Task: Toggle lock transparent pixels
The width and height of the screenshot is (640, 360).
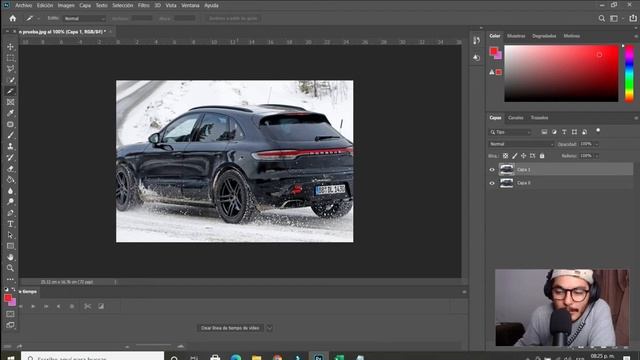Action: [505, 156]
